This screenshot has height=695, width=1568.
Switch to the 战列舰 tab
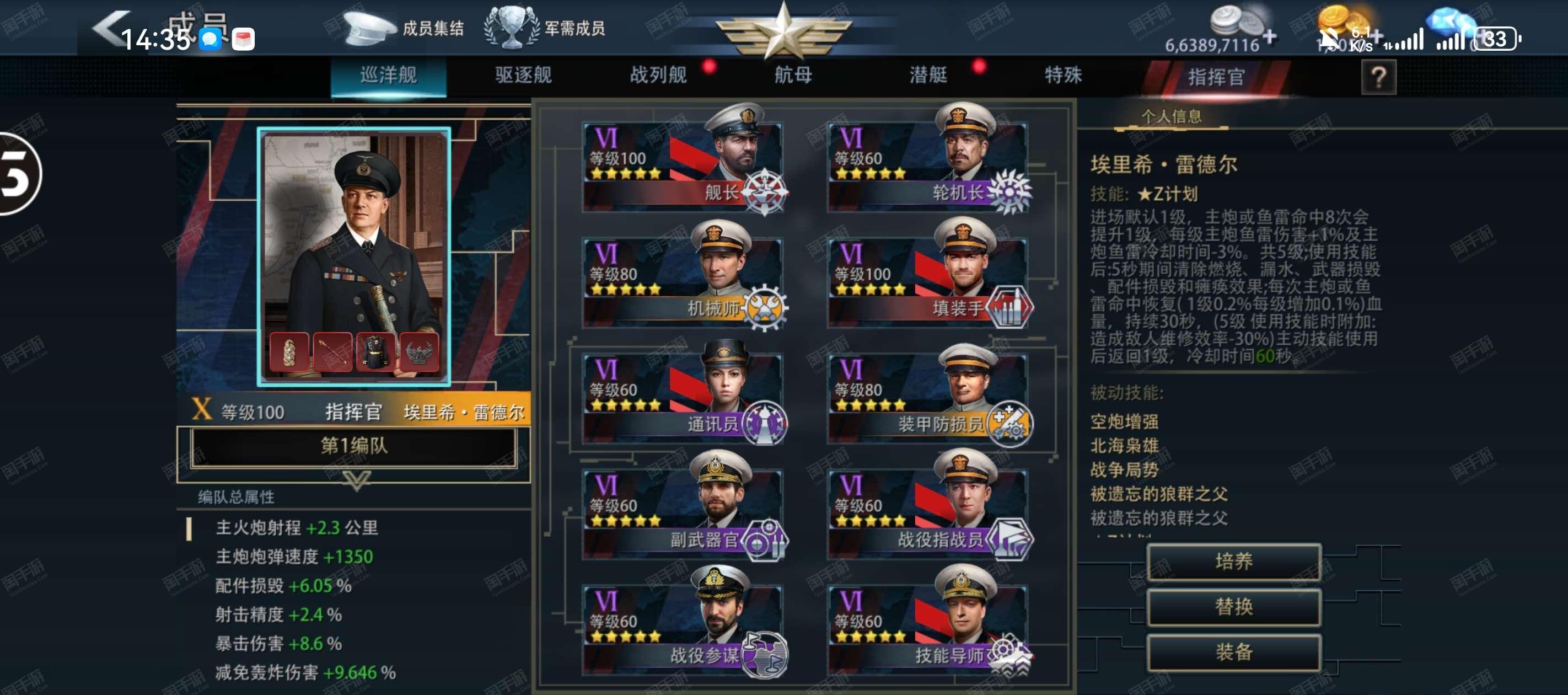(659, 76)
